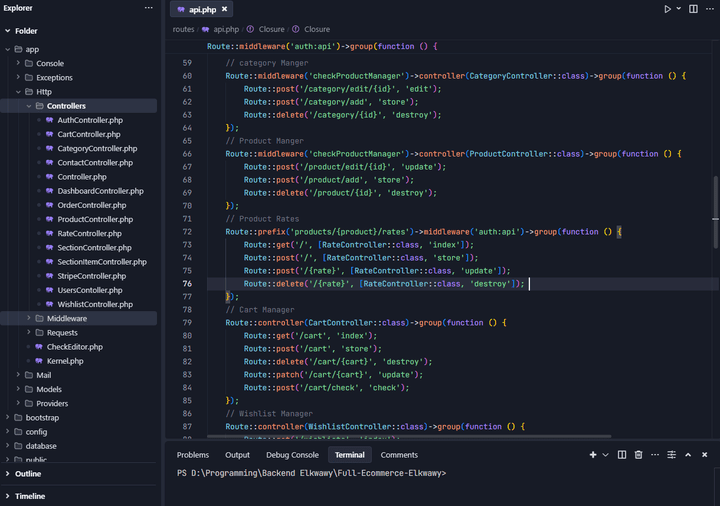Collapse the Folder section
The height and width of the screenshot is (506, 720).
8,31
